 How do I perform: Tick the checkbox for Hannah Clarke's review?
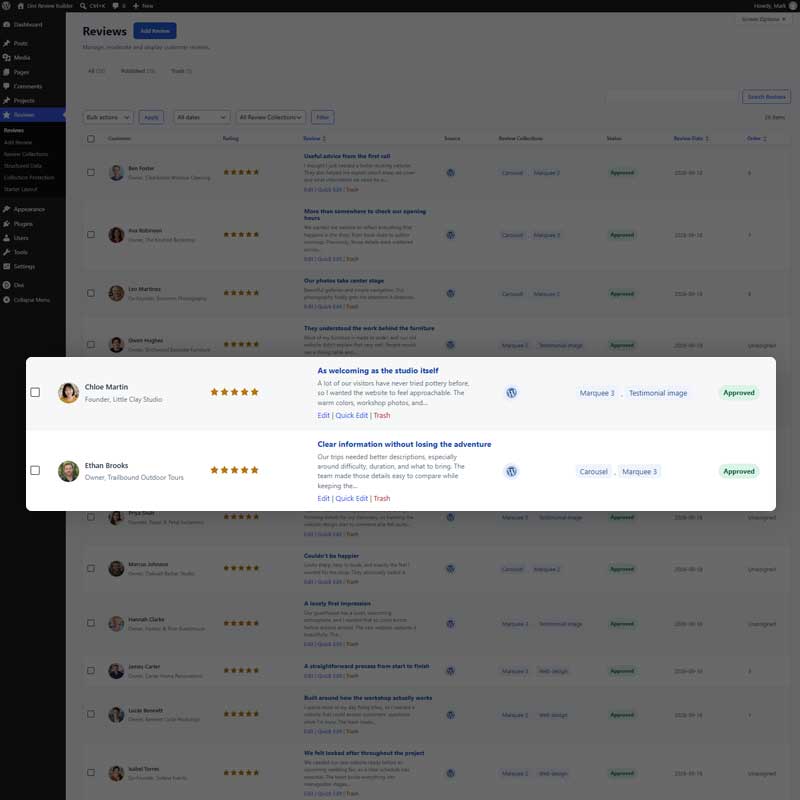pos(91,623)
